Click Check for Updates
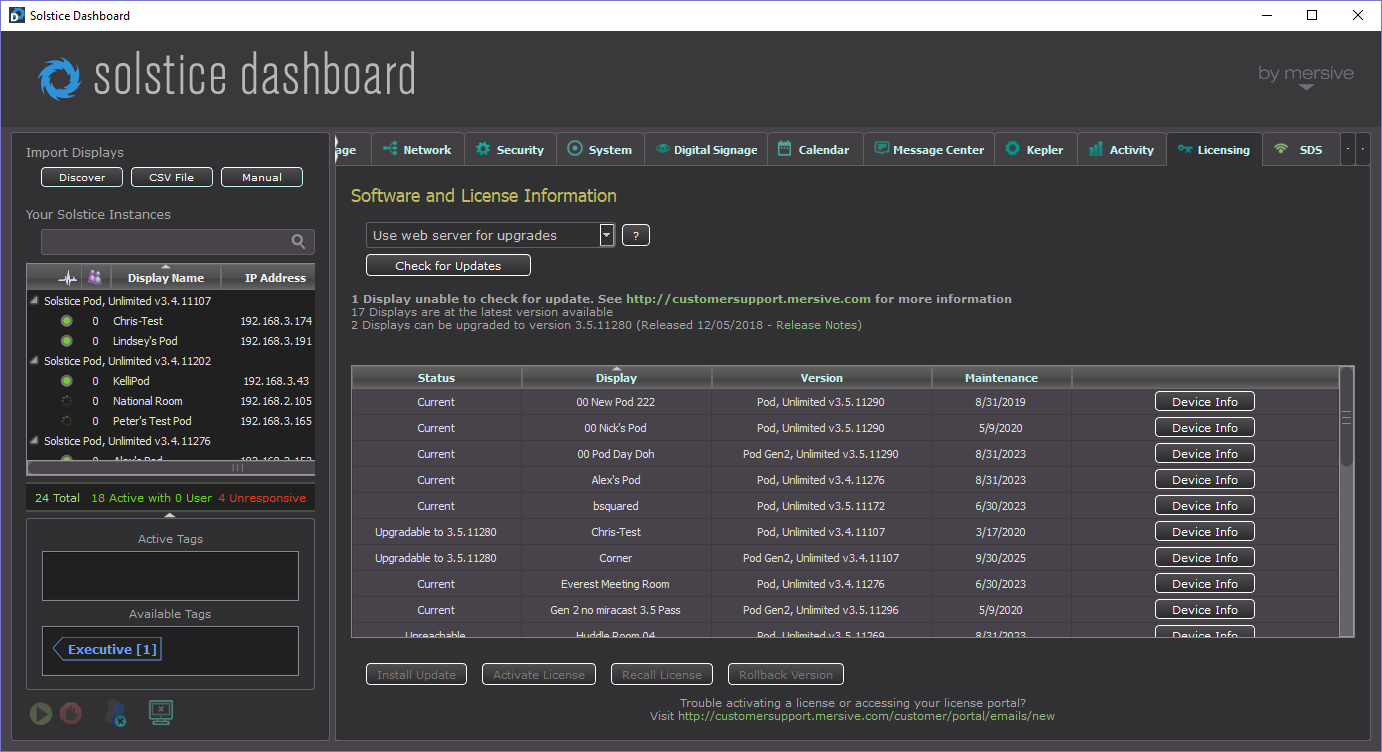1382x752 pixels. click(x=448, y=265)
